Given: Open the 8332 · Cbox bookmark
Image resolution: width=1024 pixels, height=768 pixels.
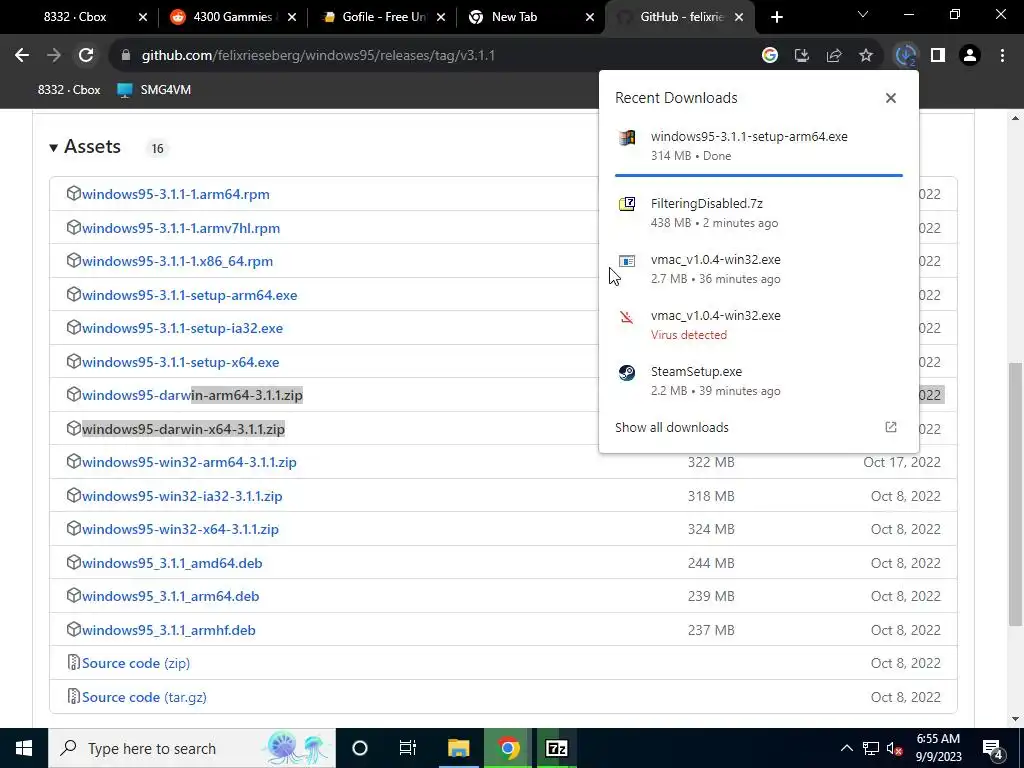Looking at the screenshot, I should tap(69, 90).
